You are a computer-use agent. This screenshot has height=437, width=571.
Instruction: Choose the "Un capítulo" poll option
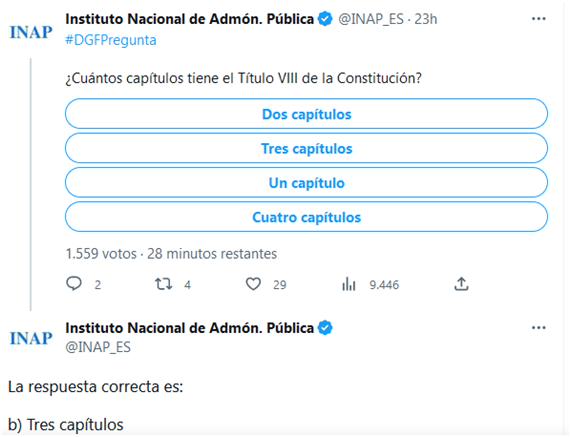pyautogui.click(x=306, y=182)
